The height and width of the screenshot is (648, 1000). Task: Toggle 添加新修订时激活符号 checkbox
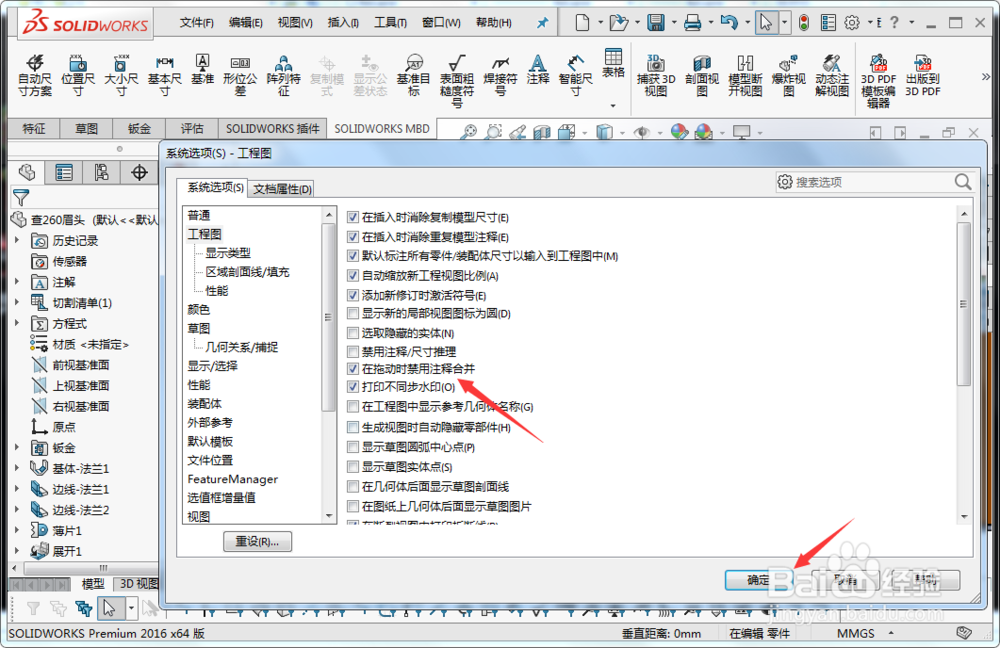click(x=353, y=295)
